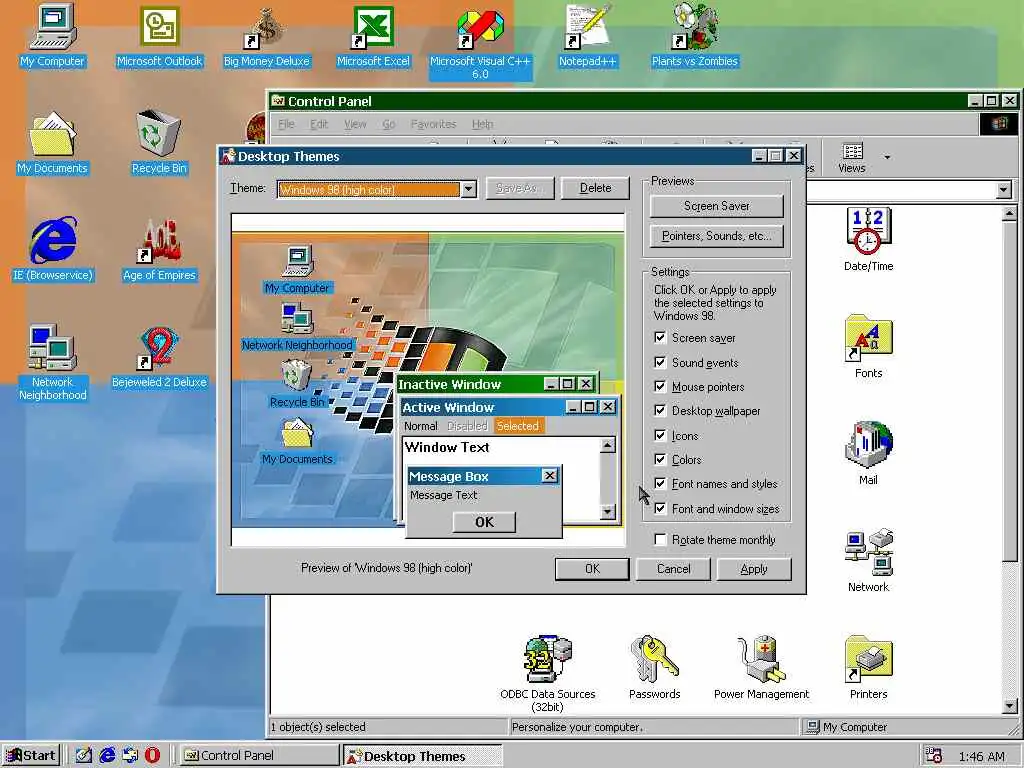Open Mail in Control Panel
The height and width of the screenshot is (768, 1024).
pyautogui.click(x=868, y=453)
